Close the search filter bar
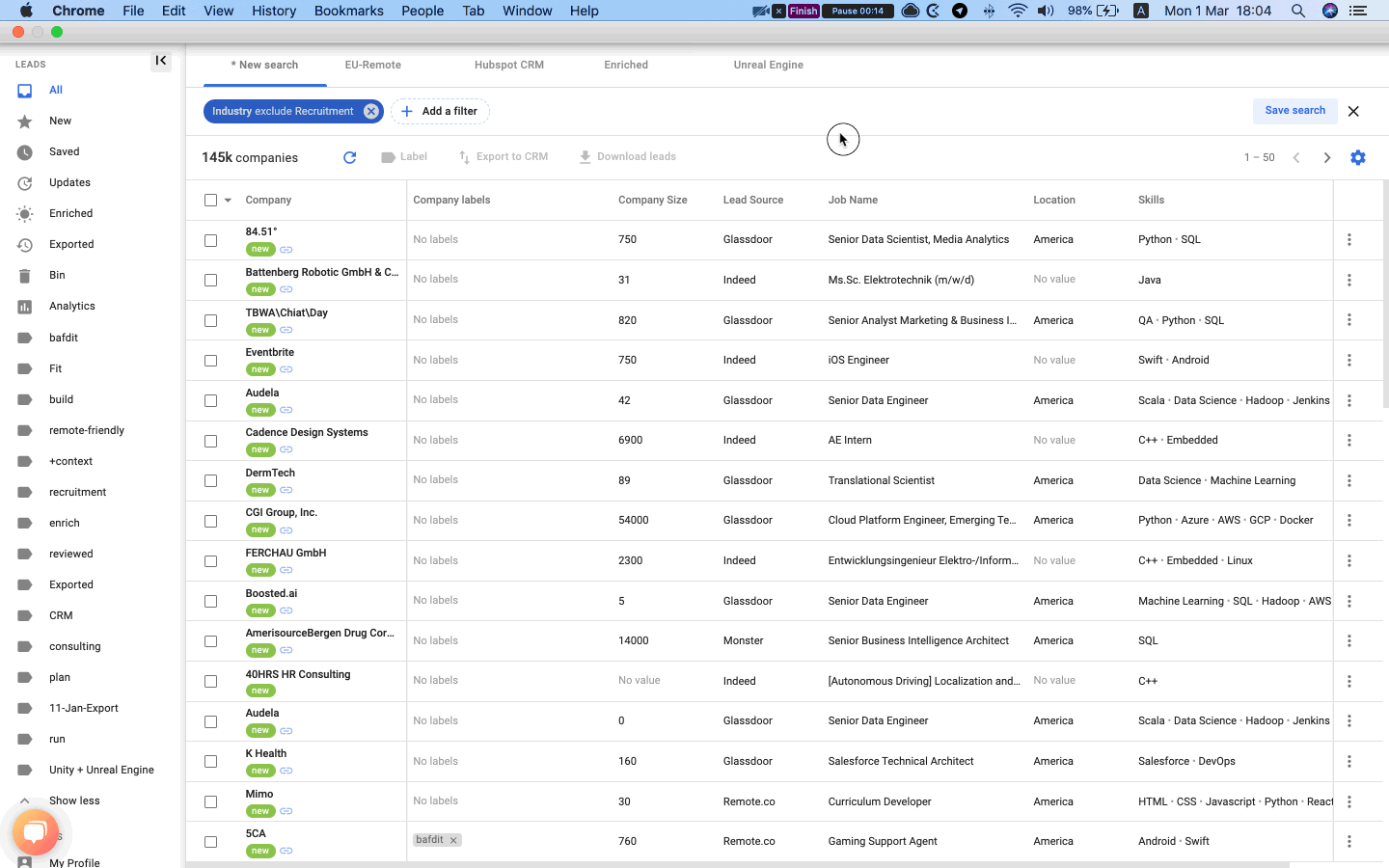Image resolution: width=1389 pixels, height=868 pixels. [1353, 111]
